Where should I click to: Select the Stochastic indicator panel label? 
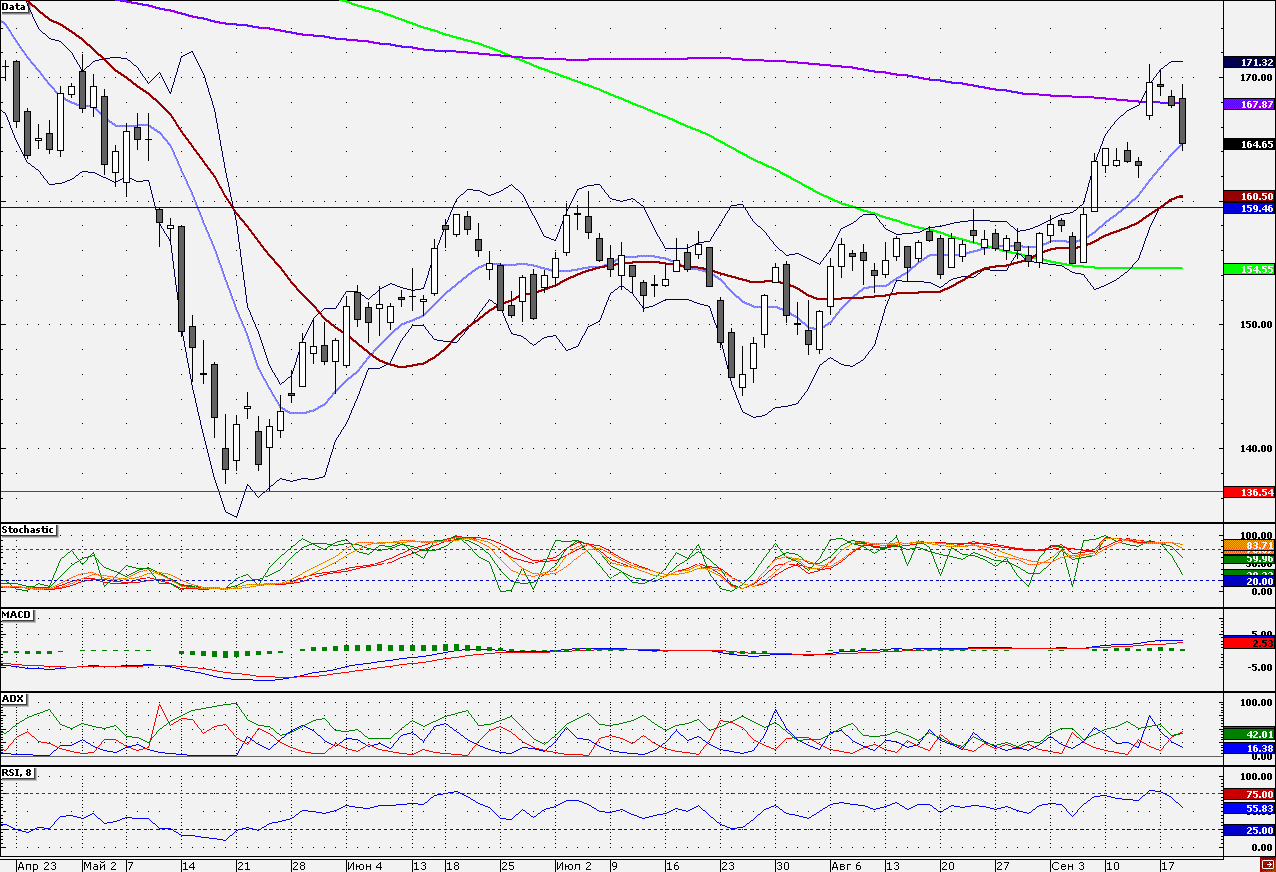[28, 529]
